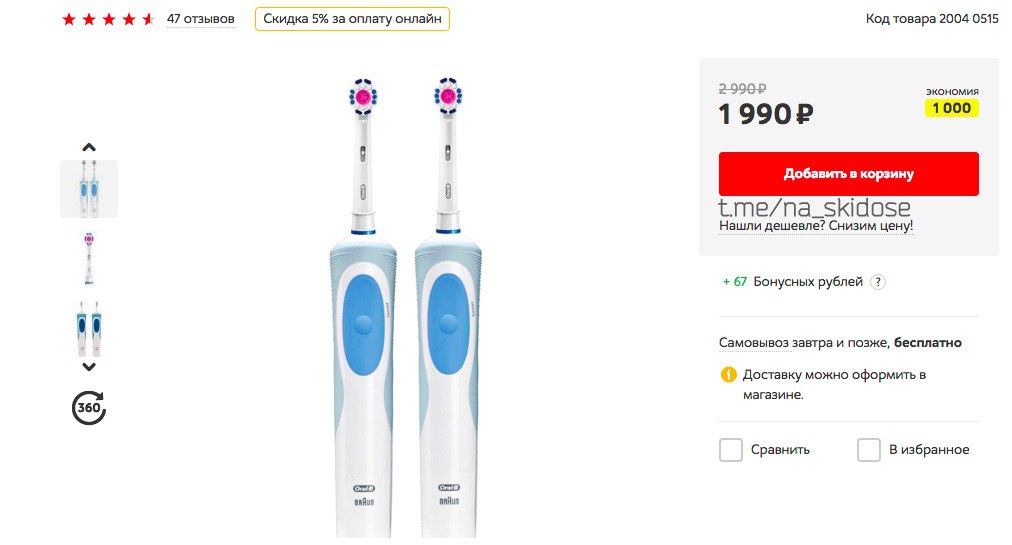Click the main toothbrush product image
This screenshot has height=545, width=1012.
click(405, 307)
